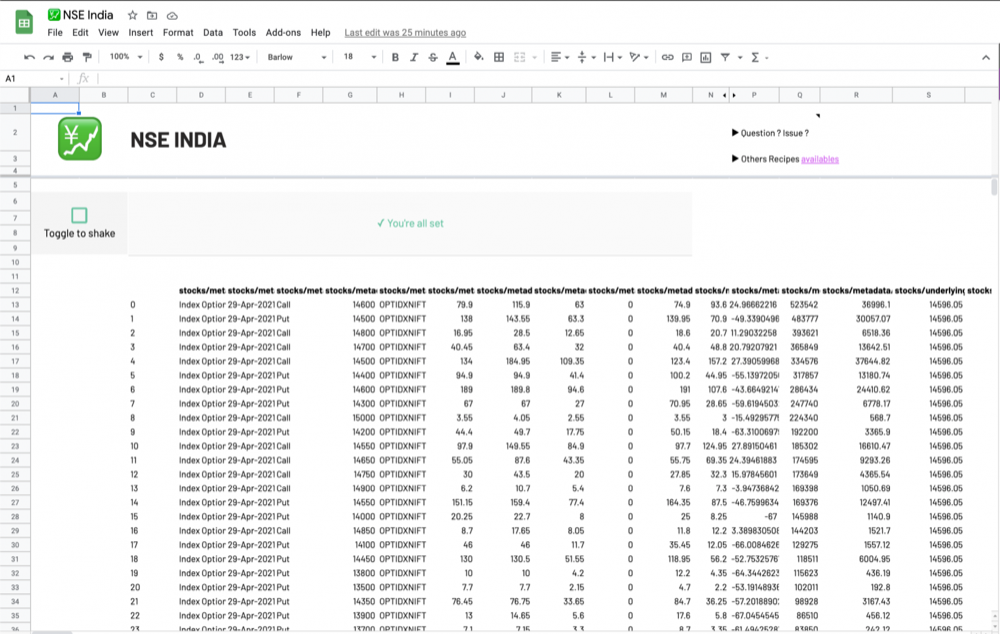Screen dimensions: 1000x634
Task: Open 'Last edit was 25 minutes ago' link
Action: click(405, 33)
